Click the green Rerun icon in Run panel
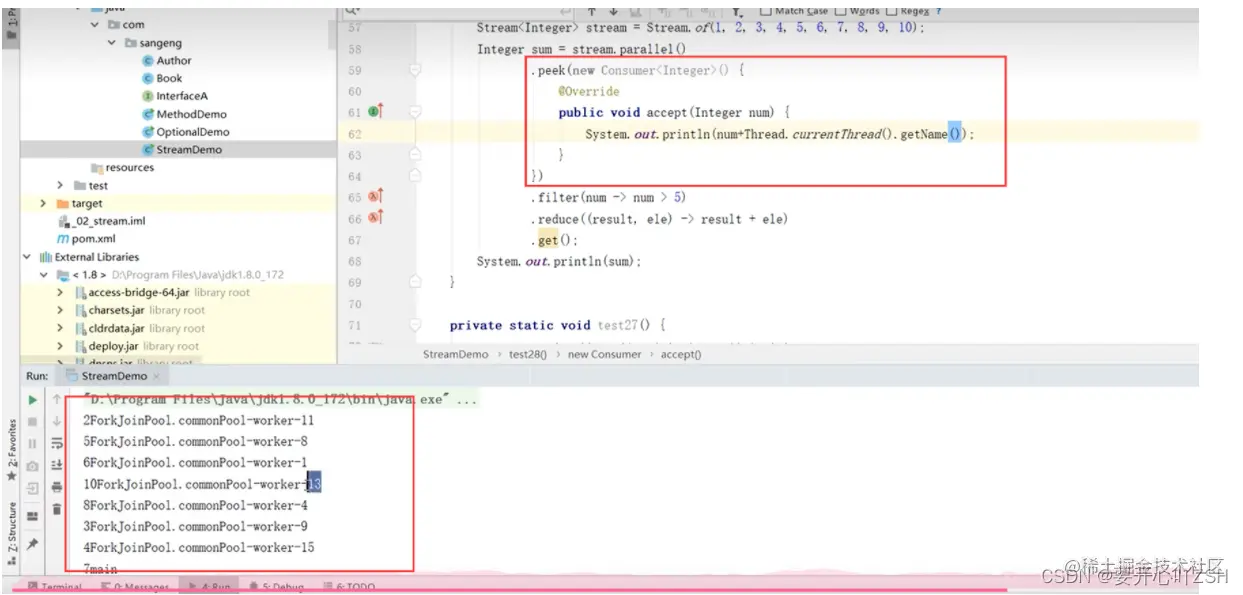Image resolution: width=1243 pixels, height=595 pixels. tap(33, 400)
